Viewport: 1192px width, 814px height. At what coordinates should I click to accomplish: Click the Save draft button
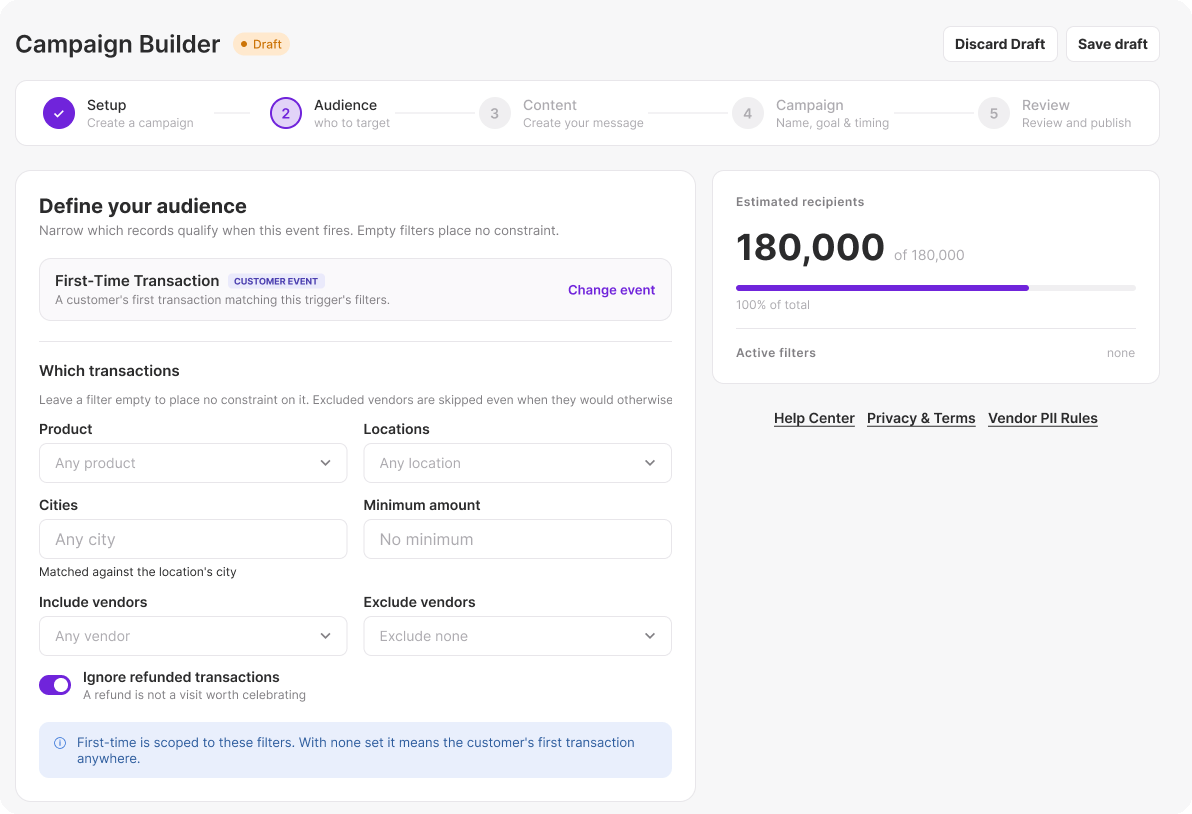1112,44
